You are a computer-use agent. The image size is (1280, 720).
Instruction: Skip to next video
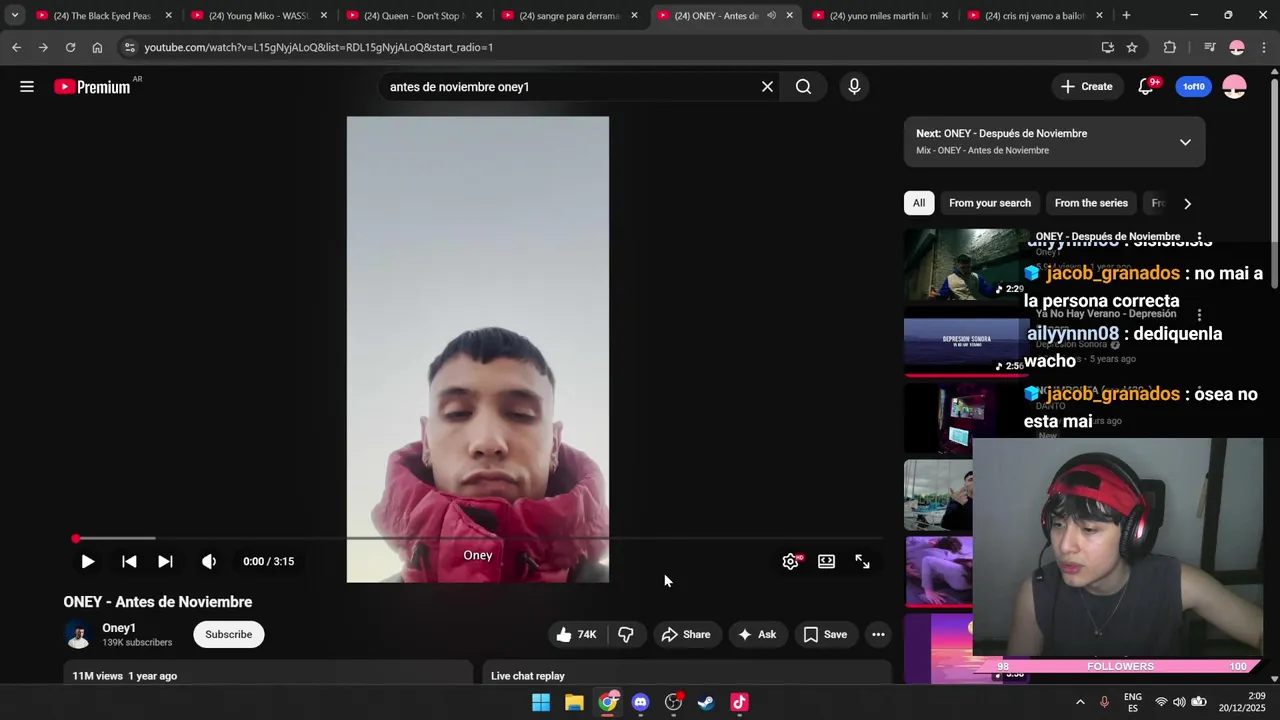165,562
